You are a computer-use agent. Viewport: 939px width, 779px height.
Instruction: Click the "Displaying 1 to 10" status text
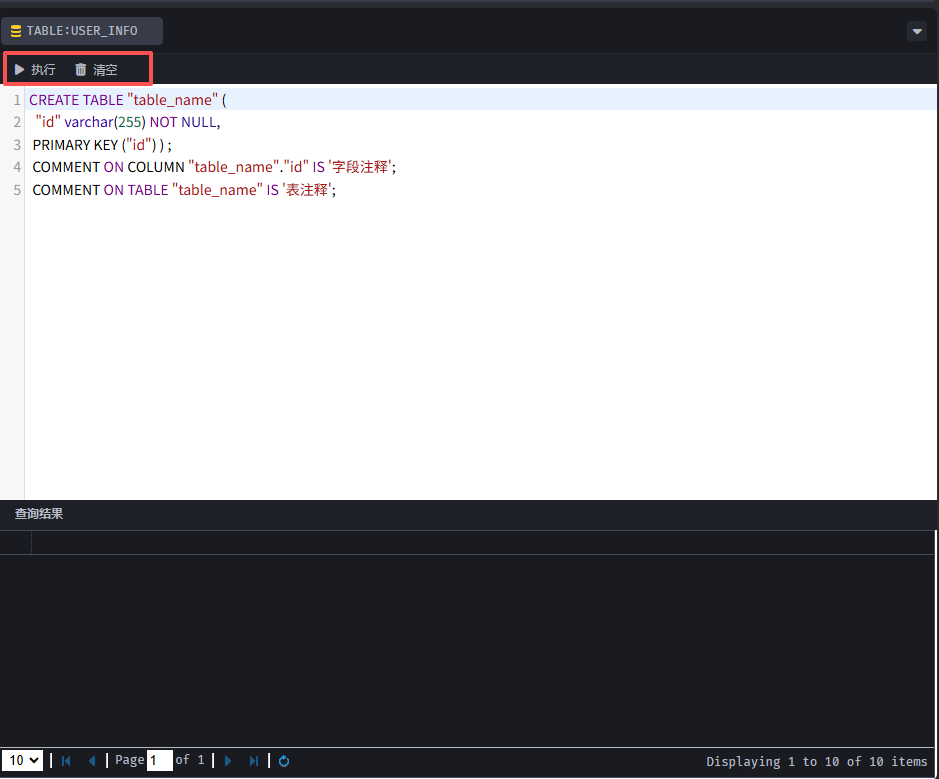tap(816, 762)
